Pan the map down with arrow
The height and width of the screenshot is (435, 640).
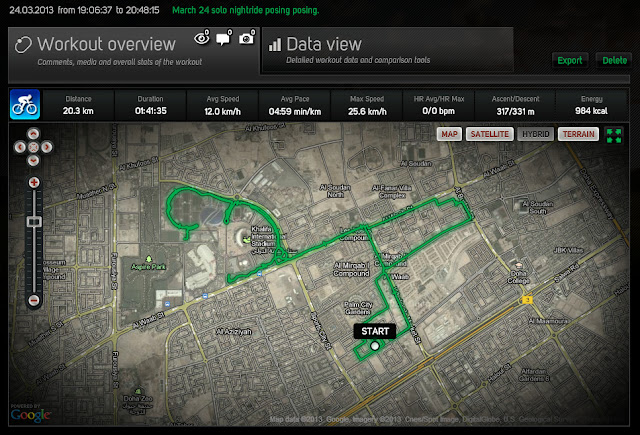(33, 160)
